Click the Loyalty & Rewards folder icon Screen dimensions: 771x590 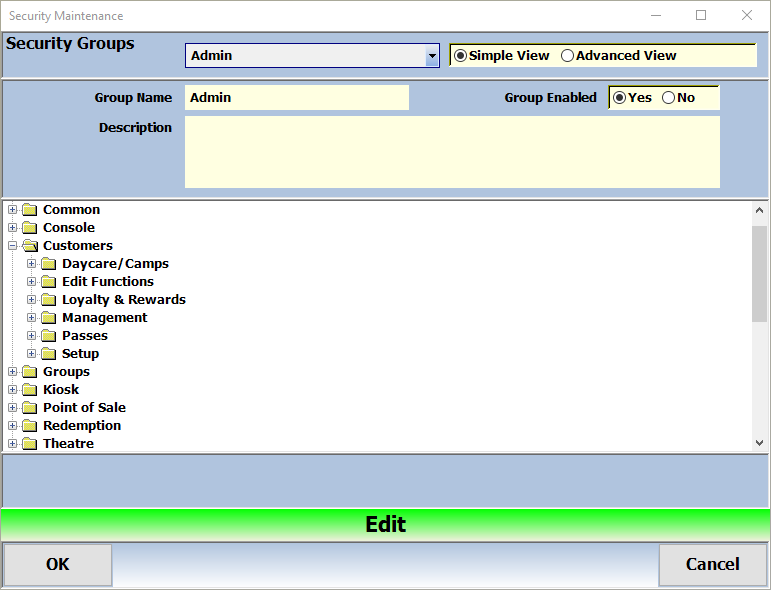point(48,300)
